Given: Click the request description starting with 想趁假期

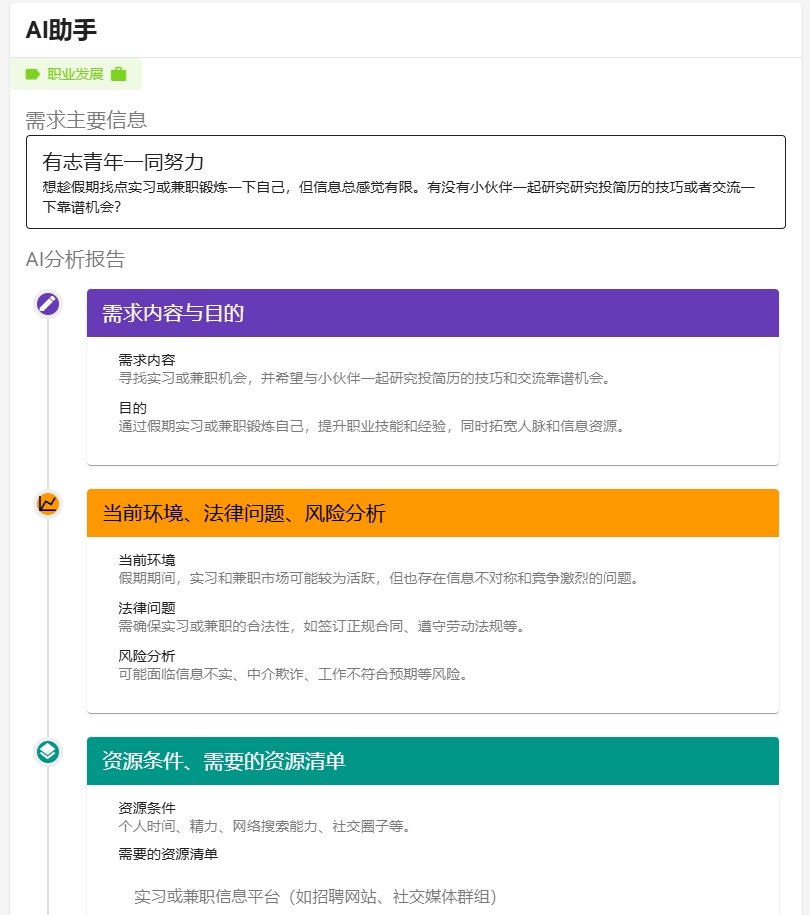Looking at the screenshot, I should 398,197.
